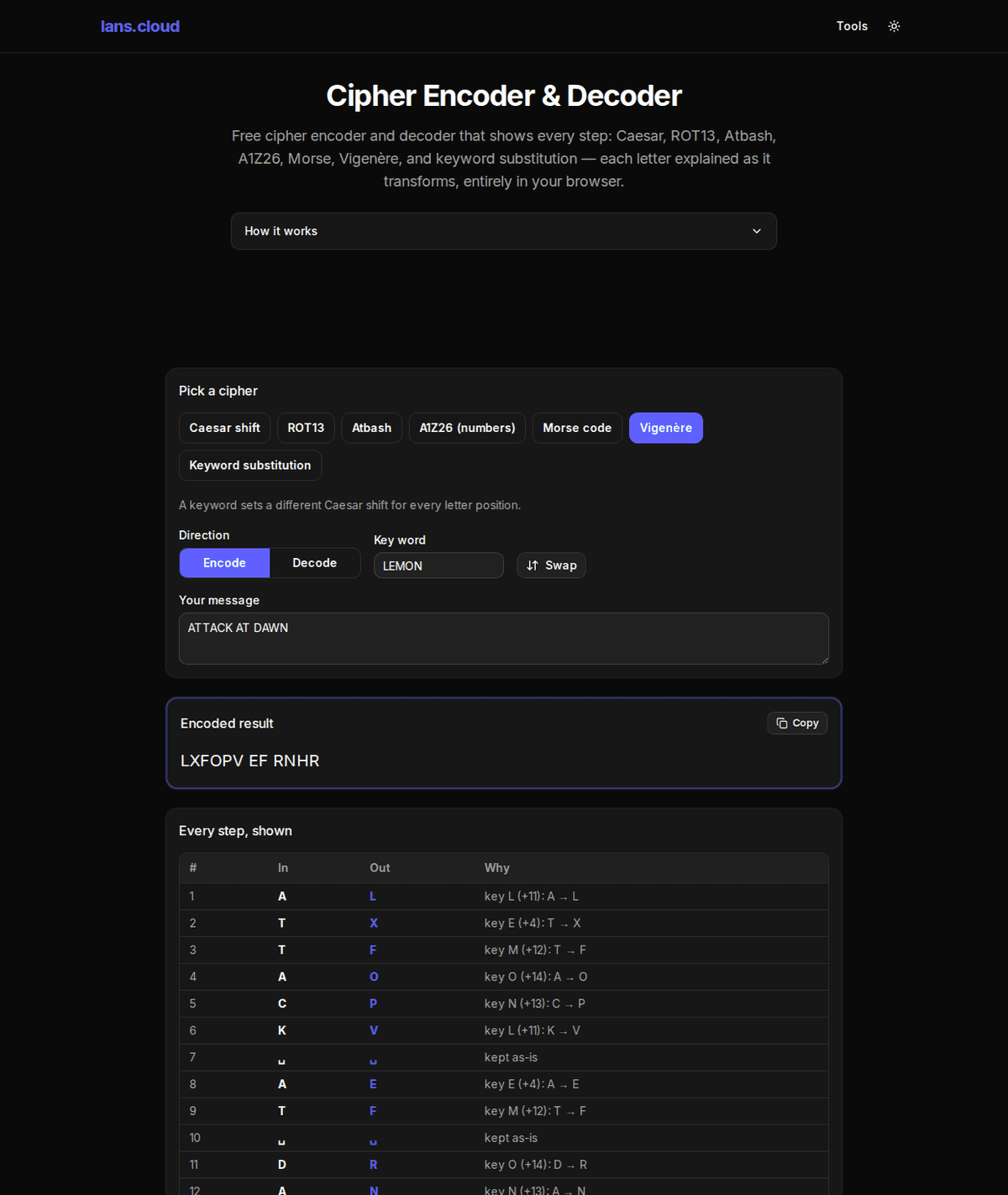Viewport: 1008px width, 1195px height.
Task: Click 'key N (+13): C → P' cell
Action: coord(535,1004)
